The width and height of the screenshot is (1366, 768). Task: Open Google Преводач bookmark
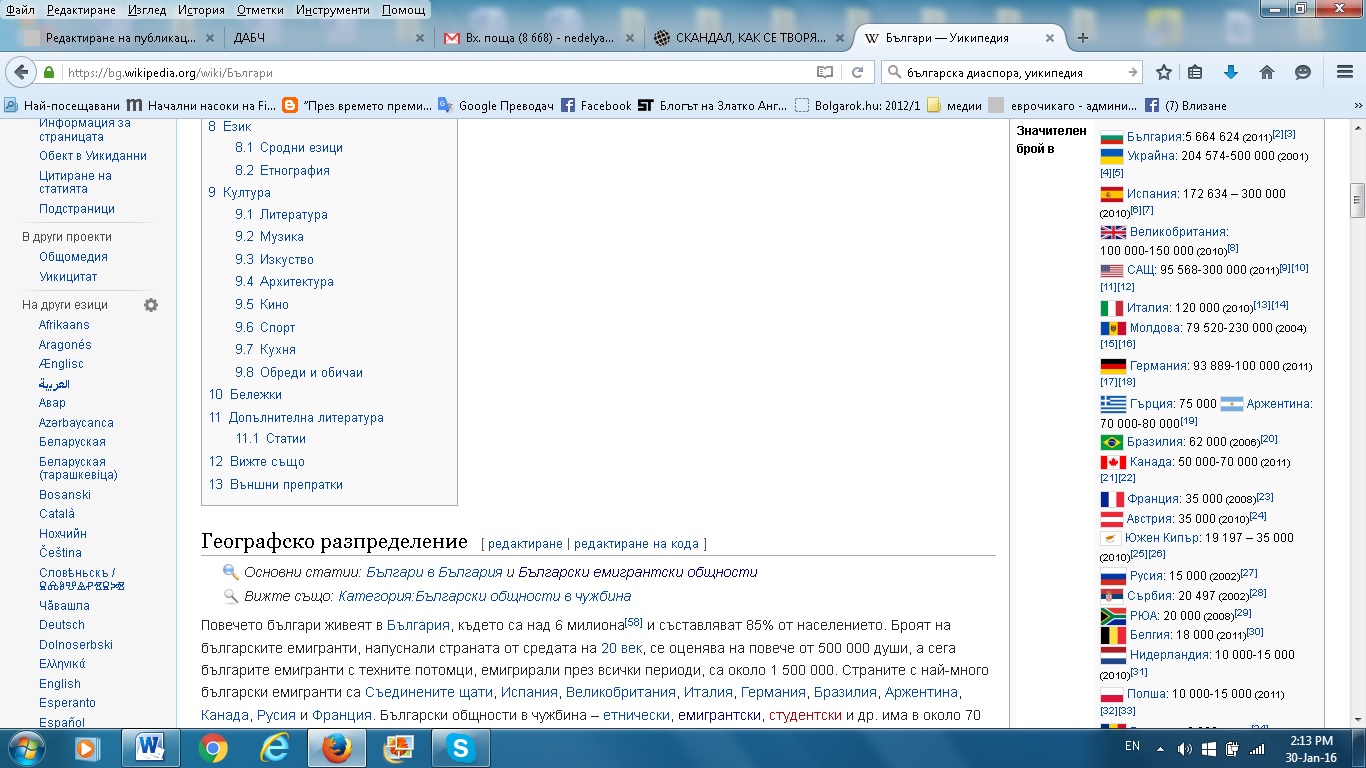point(495,105)
